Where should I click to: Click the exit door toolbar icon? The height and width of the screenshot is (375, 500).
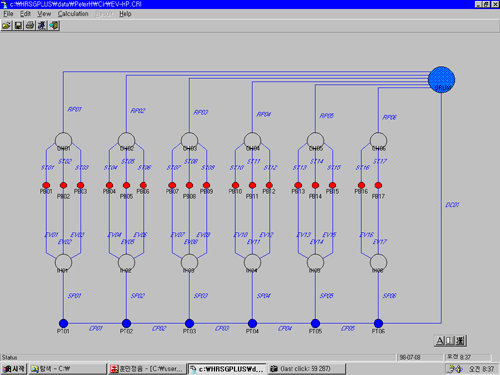coord(54,25)
